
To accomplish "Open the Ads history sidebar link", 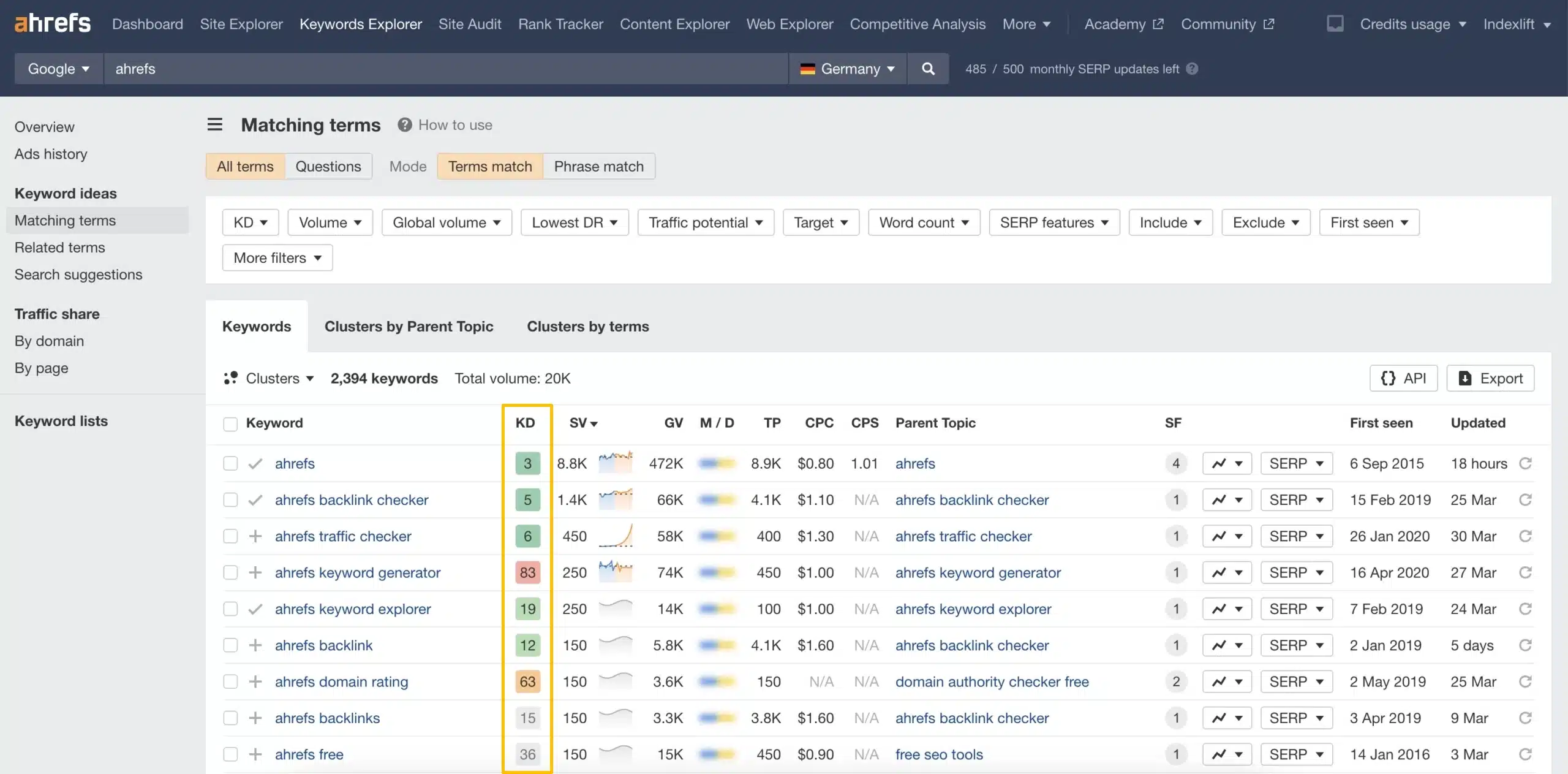I will (51, 154).
